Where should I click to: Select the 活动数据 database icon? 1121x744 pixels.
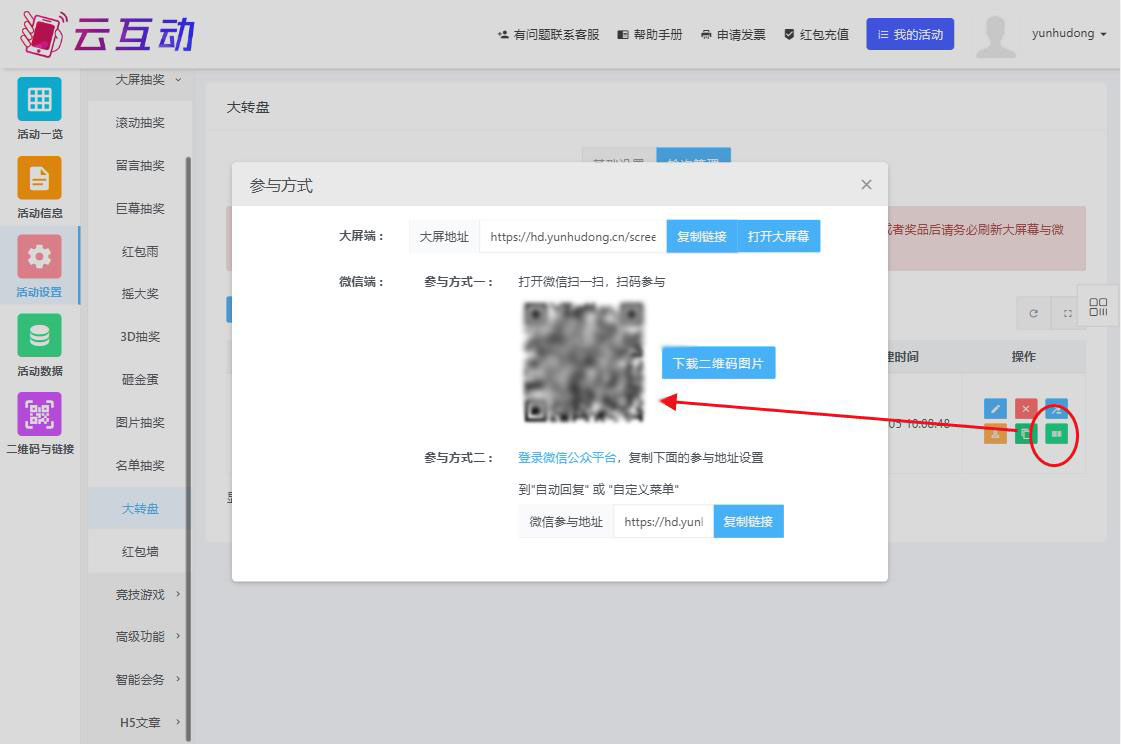[x=39, y=336]
